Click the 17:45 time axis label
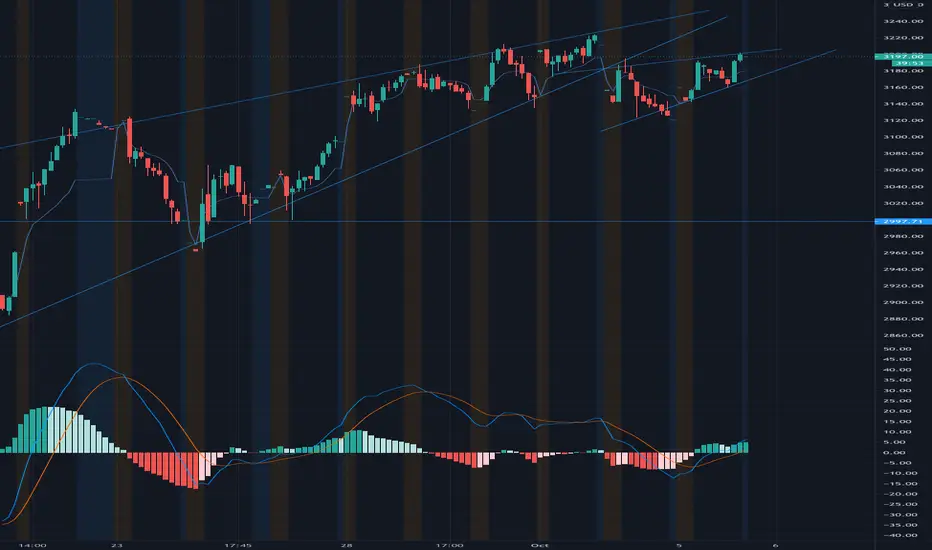The height and width of the screenshot is (550, 932). tap(237, 545)
